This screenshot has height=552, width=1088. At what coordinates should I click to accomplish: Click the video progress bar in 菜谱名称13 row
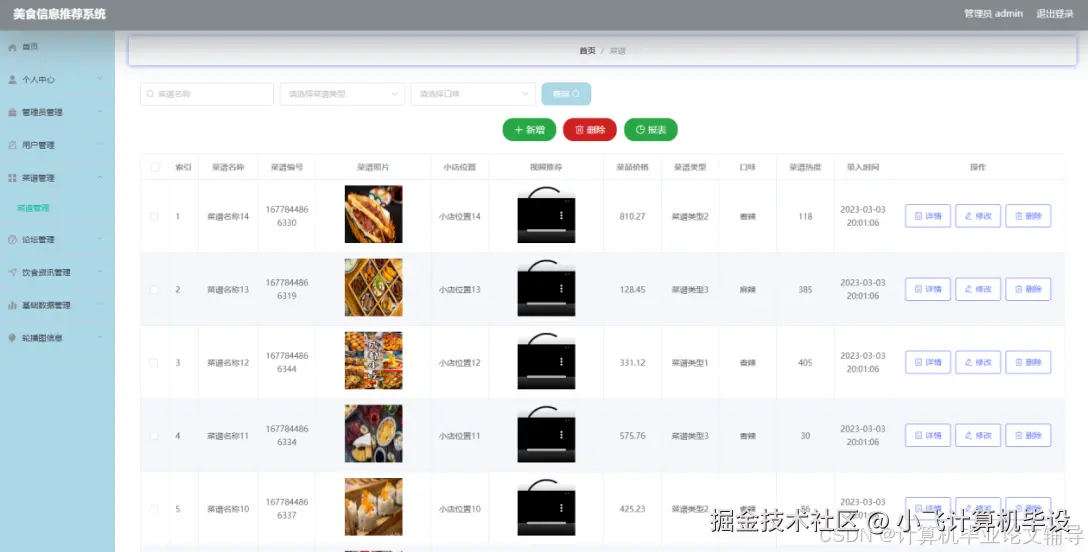pyautogui.click(x=546, y=303)
